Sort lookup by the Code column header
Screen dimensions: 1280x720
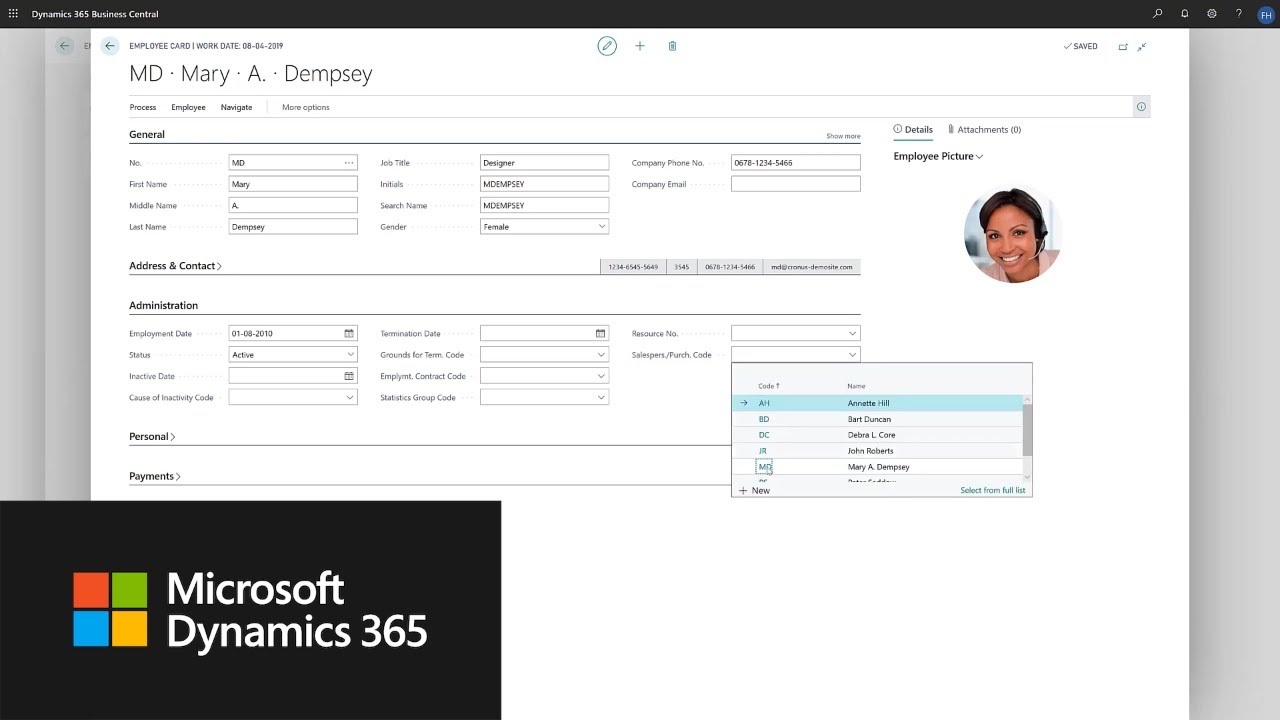(768, 386)
